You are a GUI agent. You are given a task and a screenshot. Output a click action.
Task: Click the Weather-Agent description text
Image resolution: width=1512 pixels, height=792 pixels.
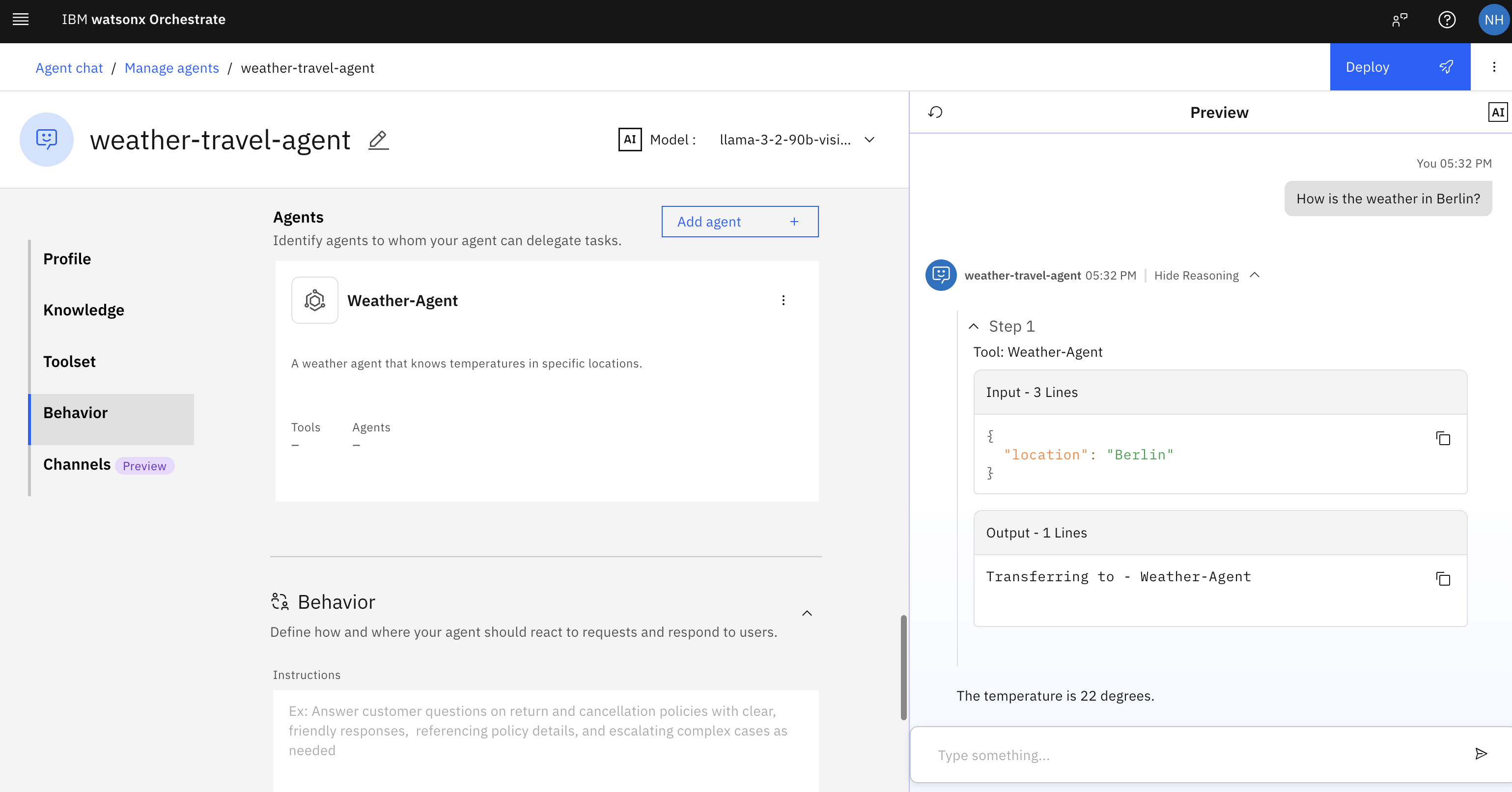point(467,364)
